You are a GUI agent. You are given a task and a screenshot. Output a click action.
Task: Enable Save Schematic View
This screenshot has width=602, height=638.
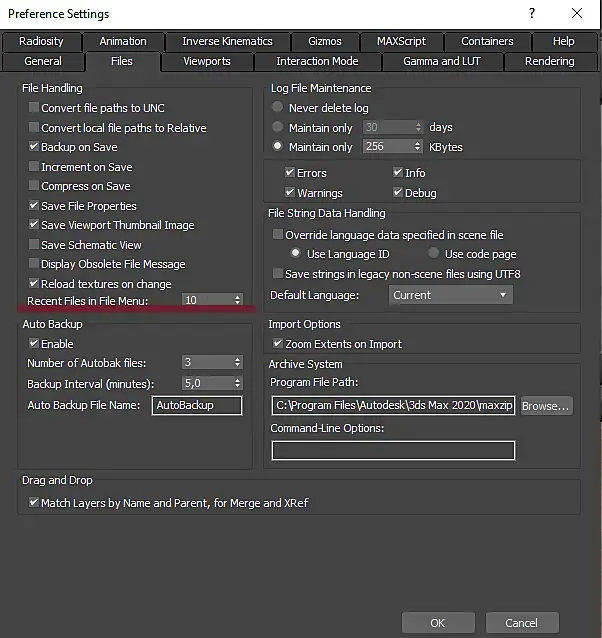pyautogui.click(x=34, y=245)
